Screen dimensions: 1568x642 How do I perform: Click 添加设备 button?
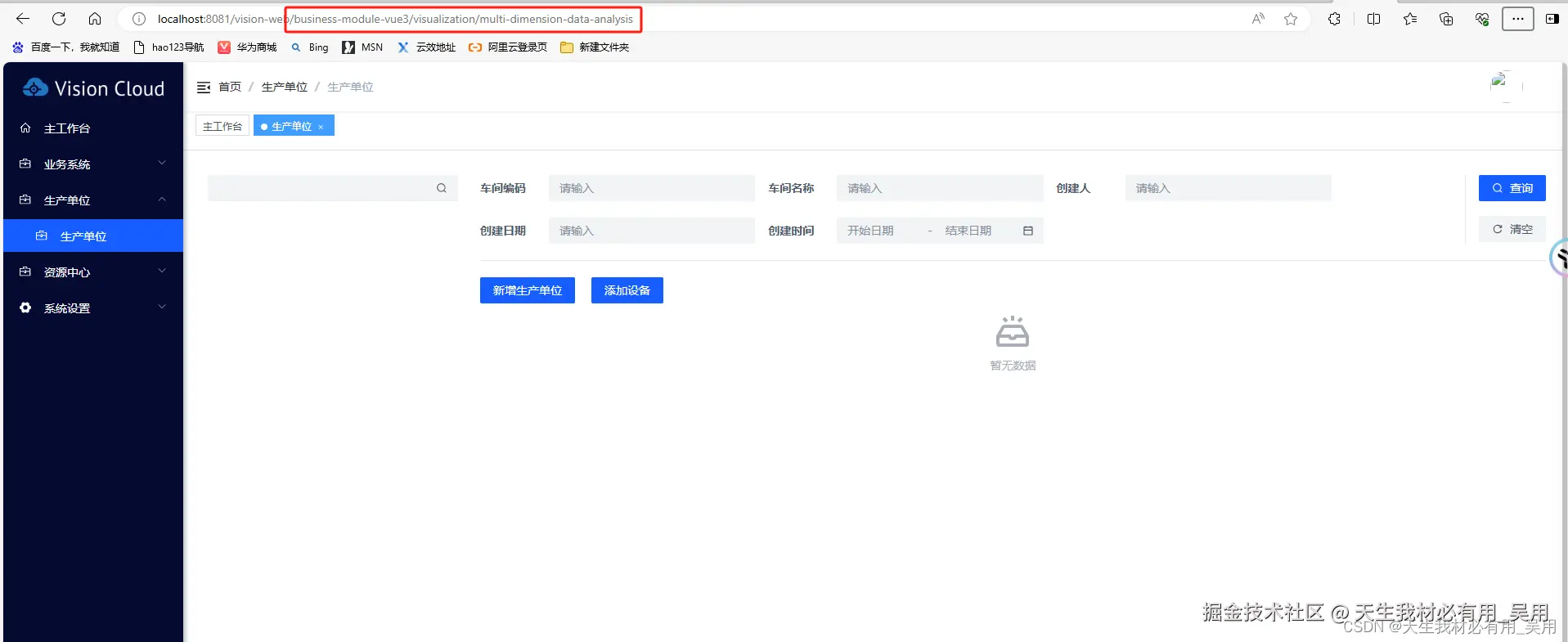[627, 290]
